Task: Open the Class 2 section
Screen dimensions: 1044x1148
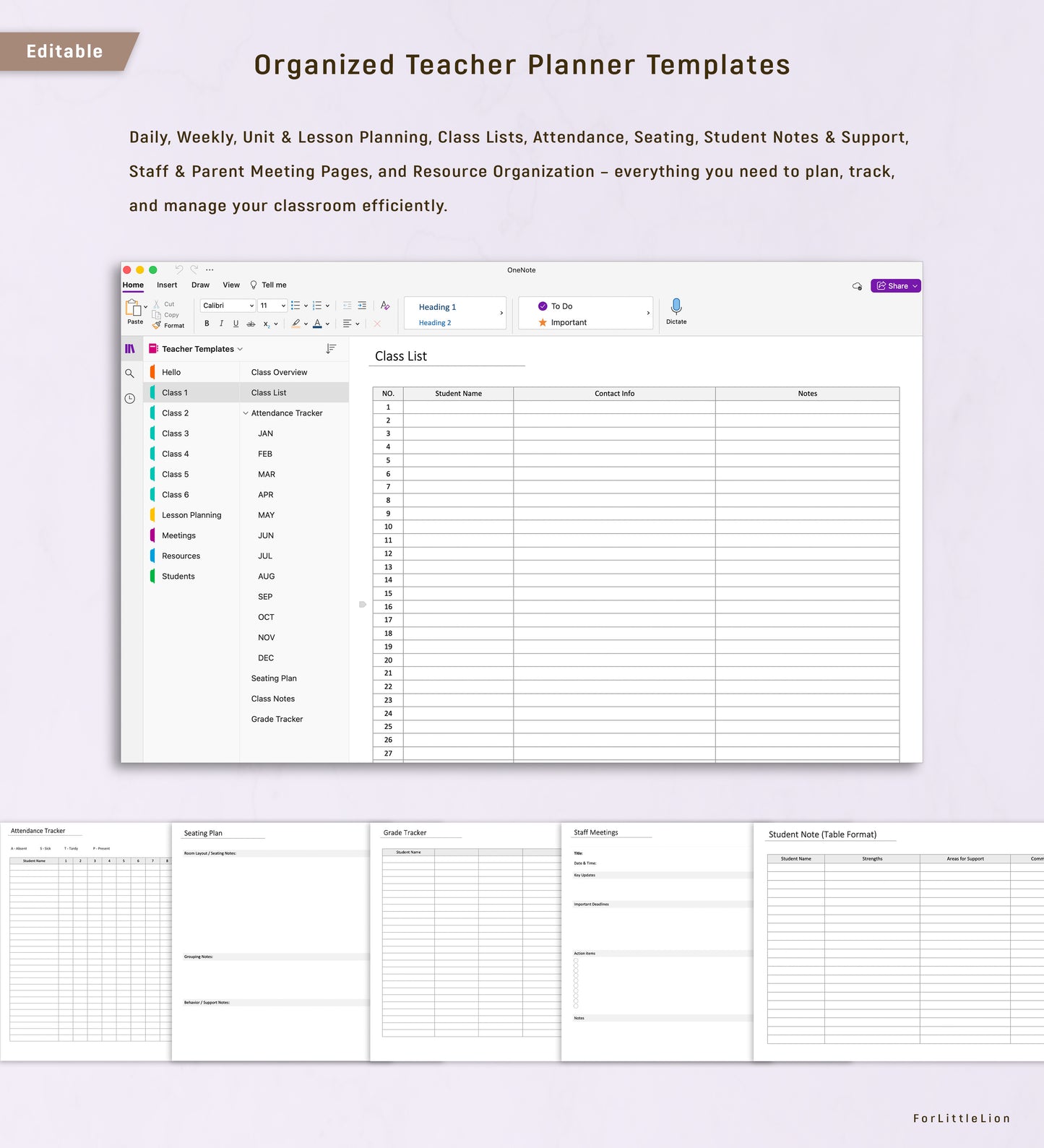Action: [x=191, y=413]
